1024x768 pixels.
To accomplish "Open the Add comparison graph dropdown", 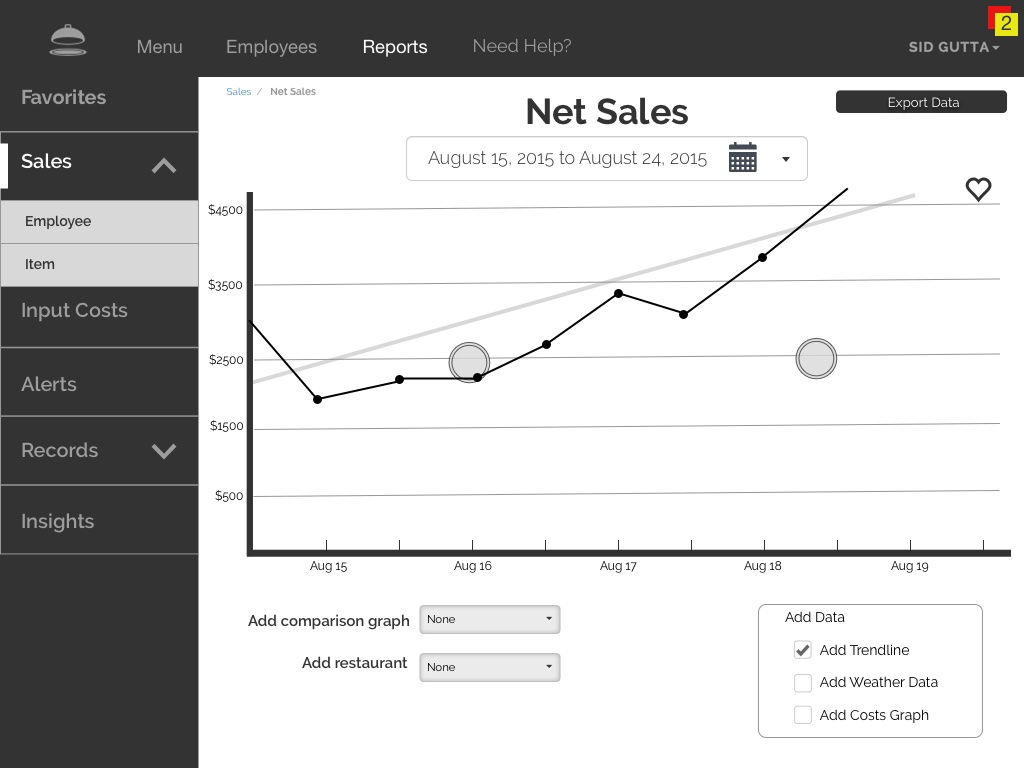I will [x=490, y=619].
